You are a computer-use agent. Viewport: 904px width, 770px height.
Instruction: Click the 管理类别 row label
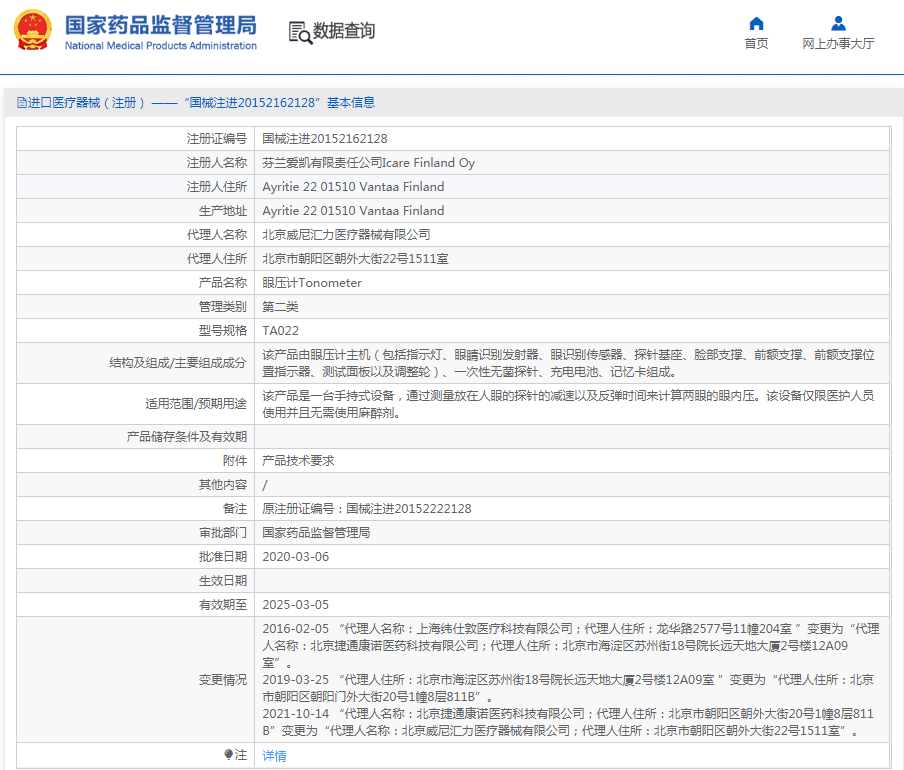click(x=223, y=307)
